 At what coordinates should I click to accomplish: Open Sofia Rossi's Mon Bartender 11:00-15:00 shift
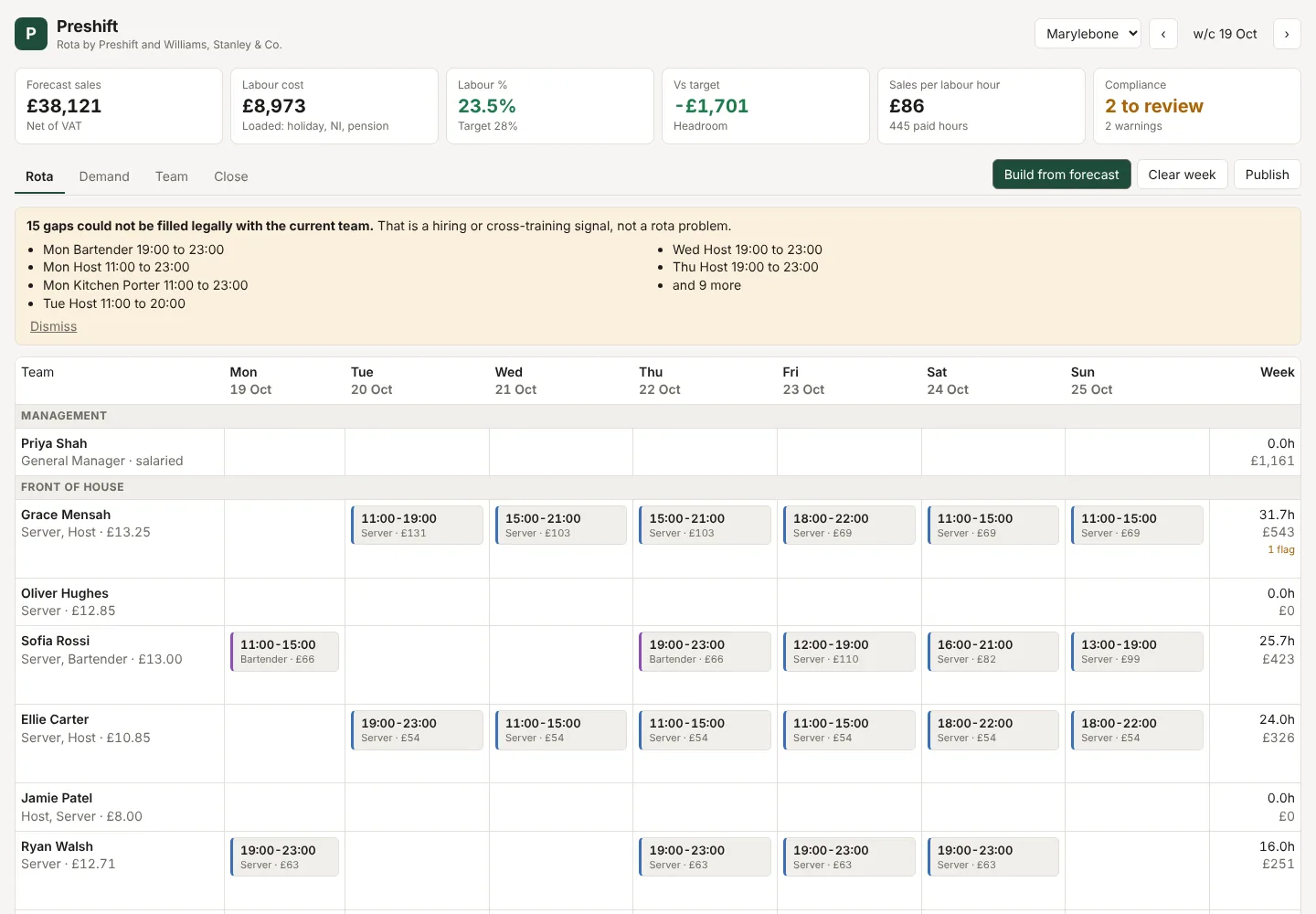pyautogui.click(x=284, y=652)
